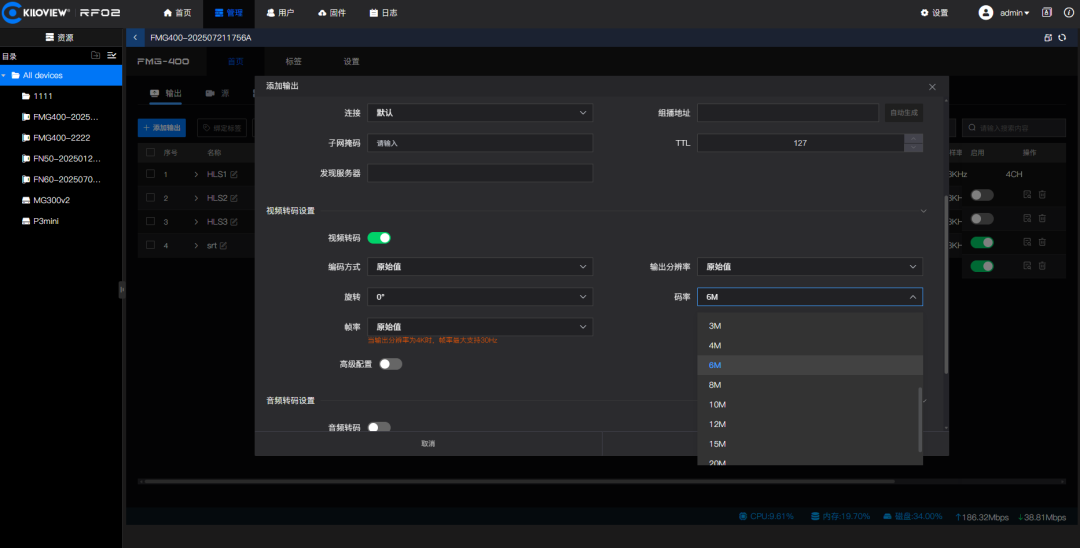Open the info icon in top right corner
The width and height of the screenshot is (1080, 548).
(x=1047, y=13)
